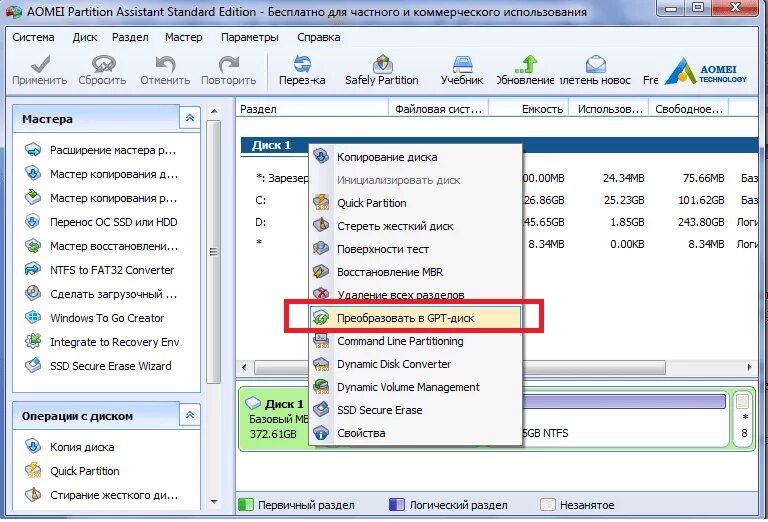Image resolution: width=768 pixels, height=522 pixels.
Task: Choose Dynamic Disk Converter
Action: 415,364
